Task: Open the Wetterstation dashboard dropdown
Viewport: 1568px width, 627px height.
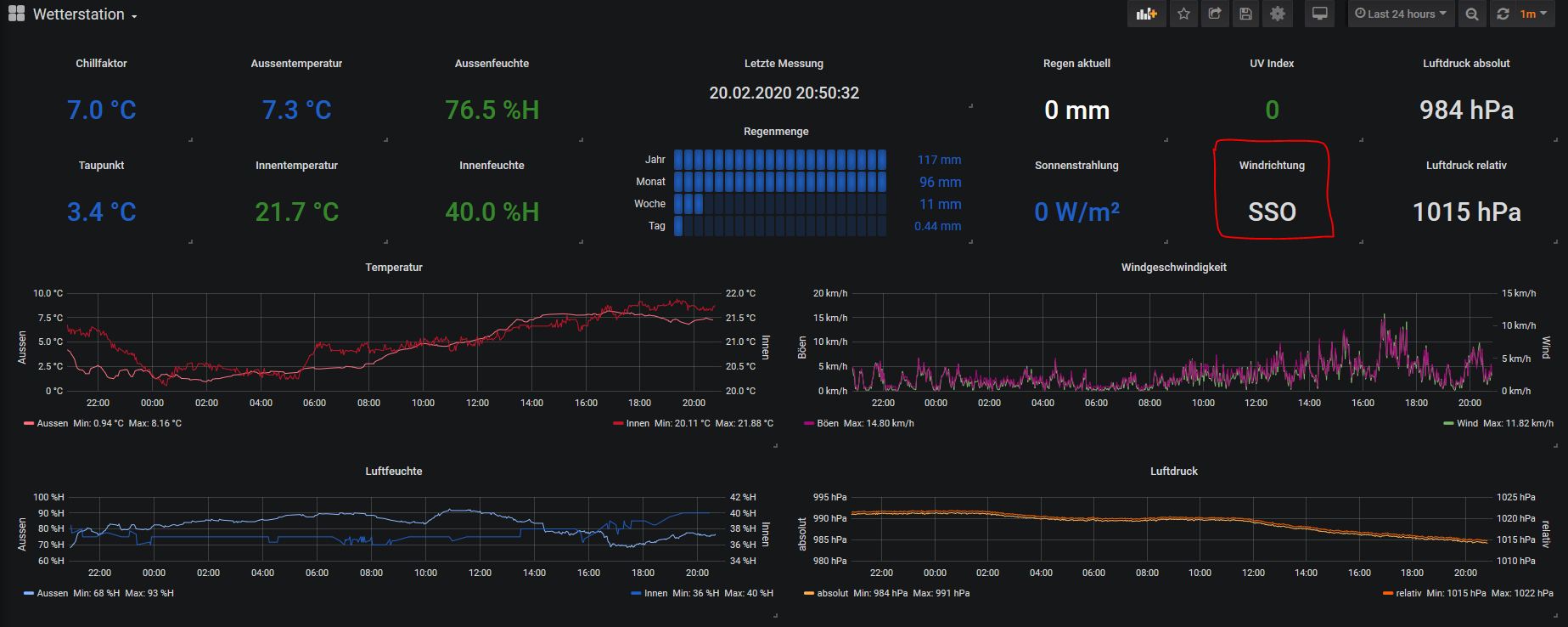Action: coord(85,14)
